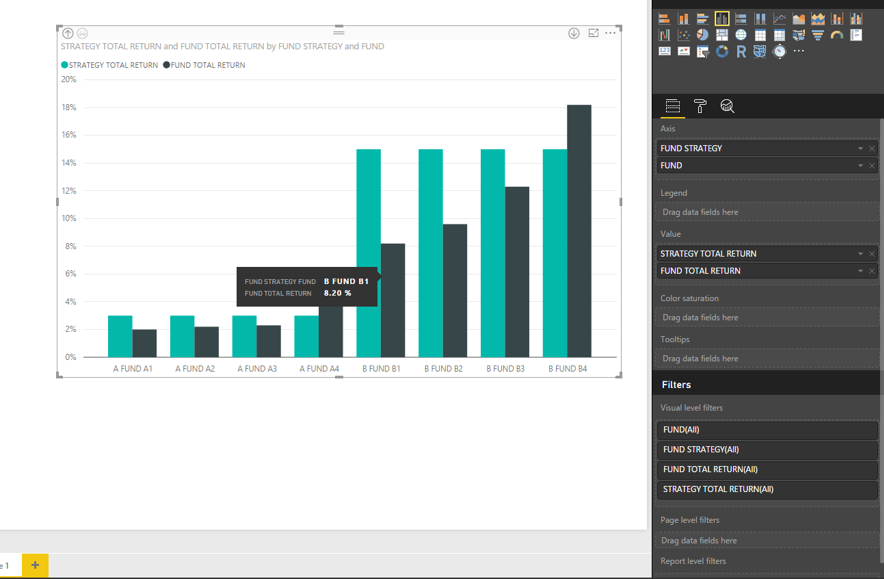Remove FUND TOTAL RETURN from Value
This screenshot has width=884, height=579.
872,271
